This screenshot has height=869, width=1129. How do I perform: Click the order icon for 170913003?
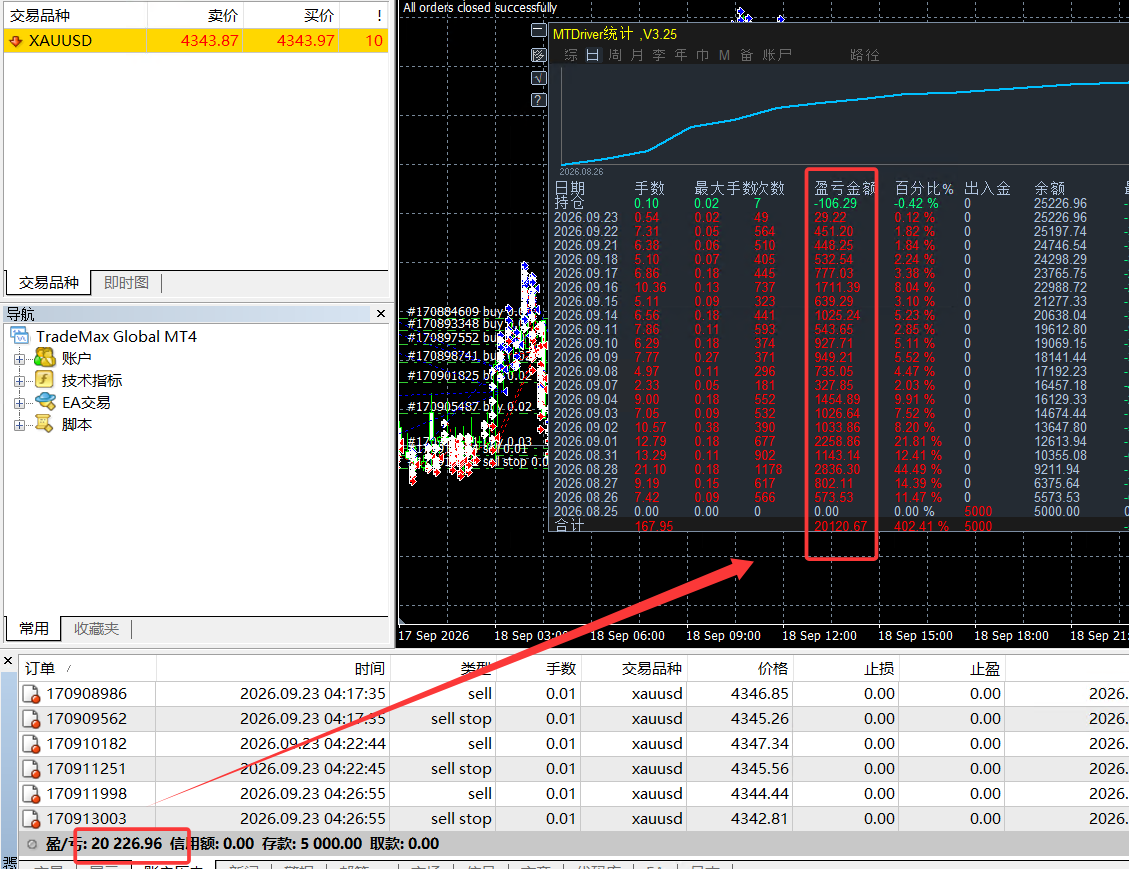point(31,819)
